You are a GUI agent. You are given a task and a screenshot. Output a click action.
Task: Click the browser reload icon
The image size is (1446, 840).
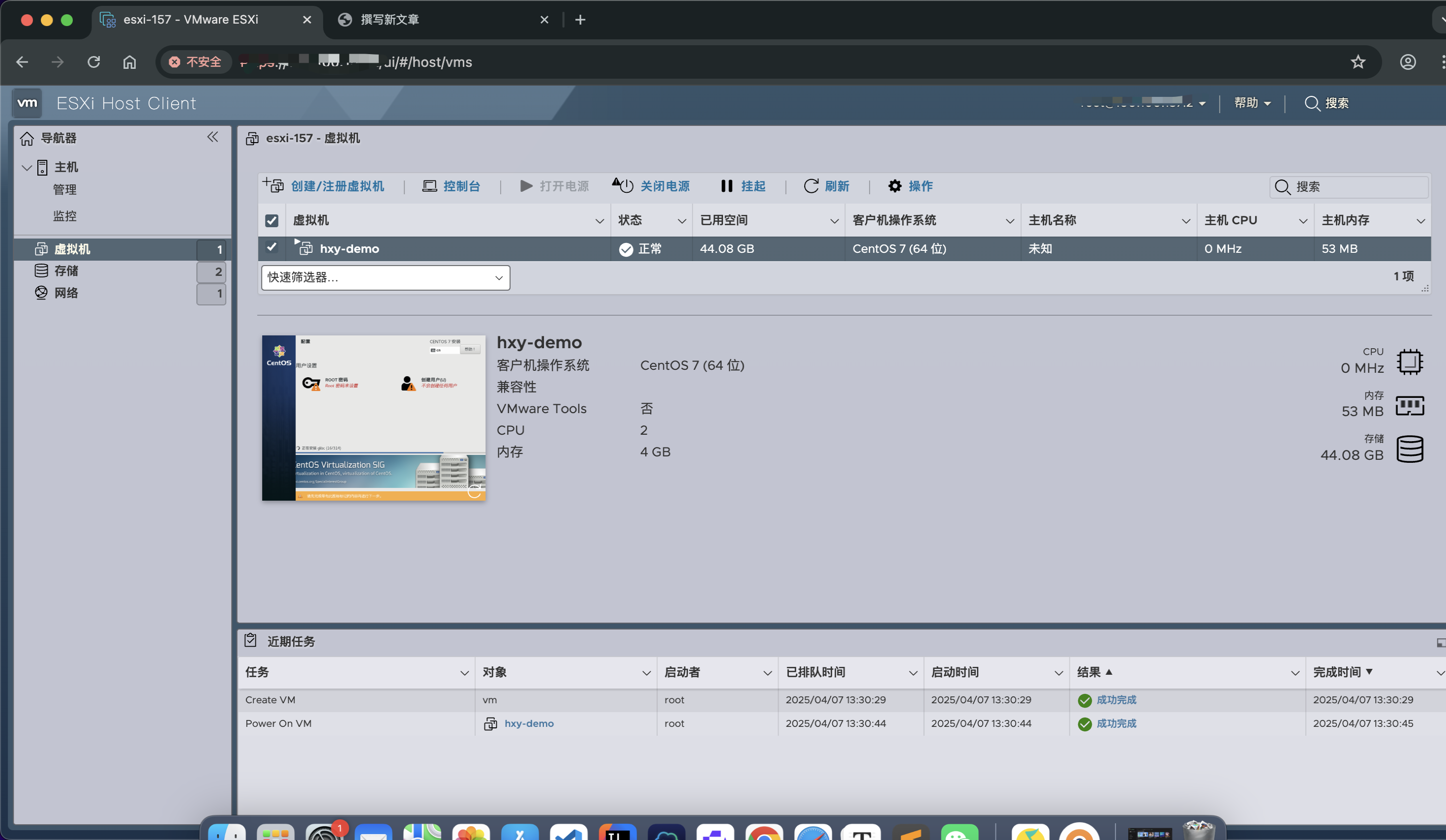[x=93, y=62]
